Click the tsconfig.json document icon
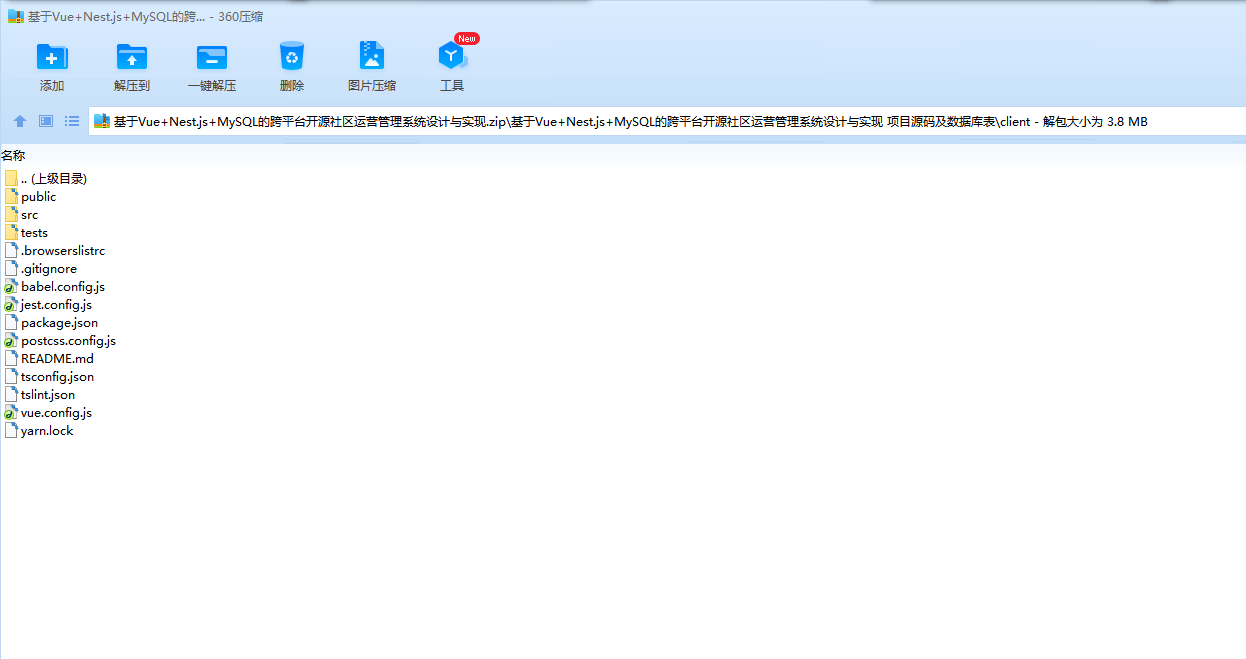 pos(11,377)
